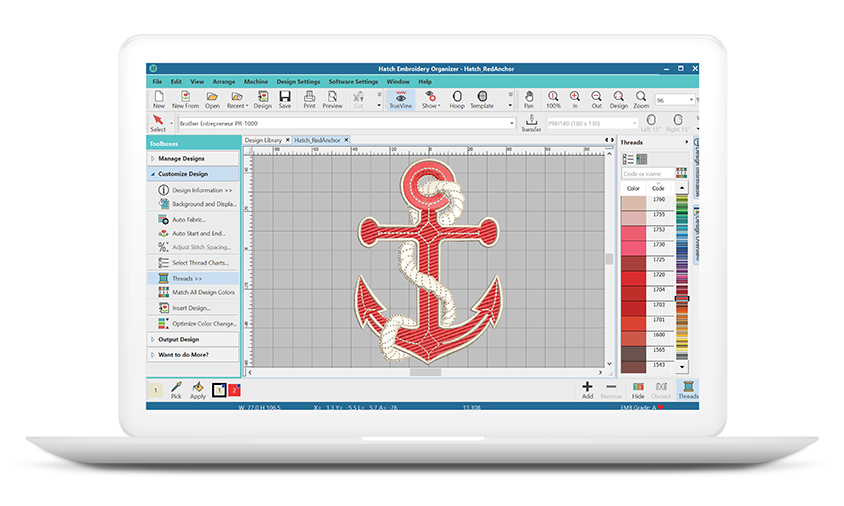Open the Software Settings menu
Screen dimensions: 844x506
pos(353,82)
